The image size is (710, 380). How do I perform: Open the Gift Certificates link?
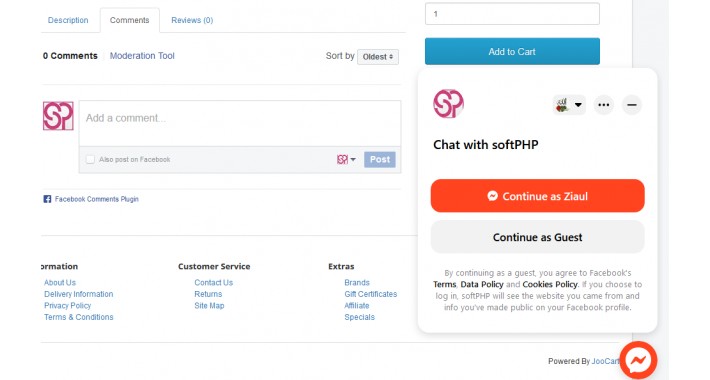pyautogui.click(x=370, y=294)
